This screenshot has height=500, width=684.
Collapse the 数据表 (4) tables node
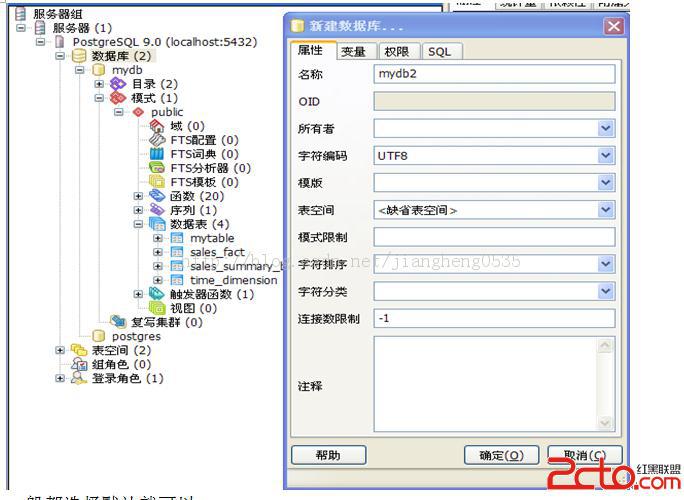138,224
